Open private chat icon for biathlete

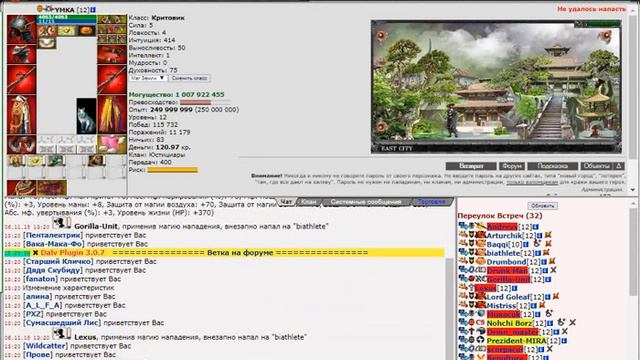point(462,253)
